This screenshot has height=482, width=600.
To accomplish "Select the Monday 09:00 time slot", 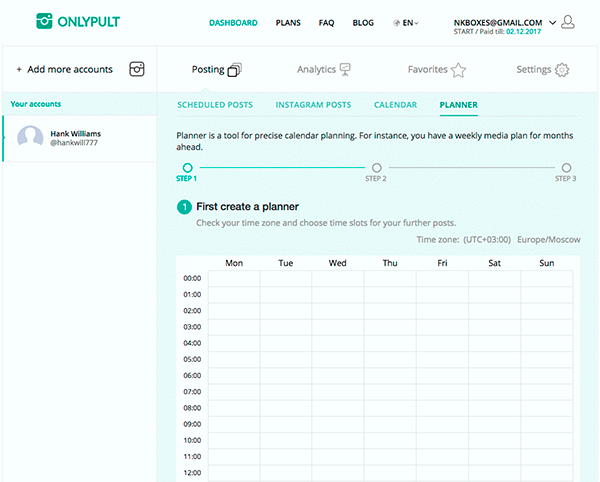I will pos(234,424).
